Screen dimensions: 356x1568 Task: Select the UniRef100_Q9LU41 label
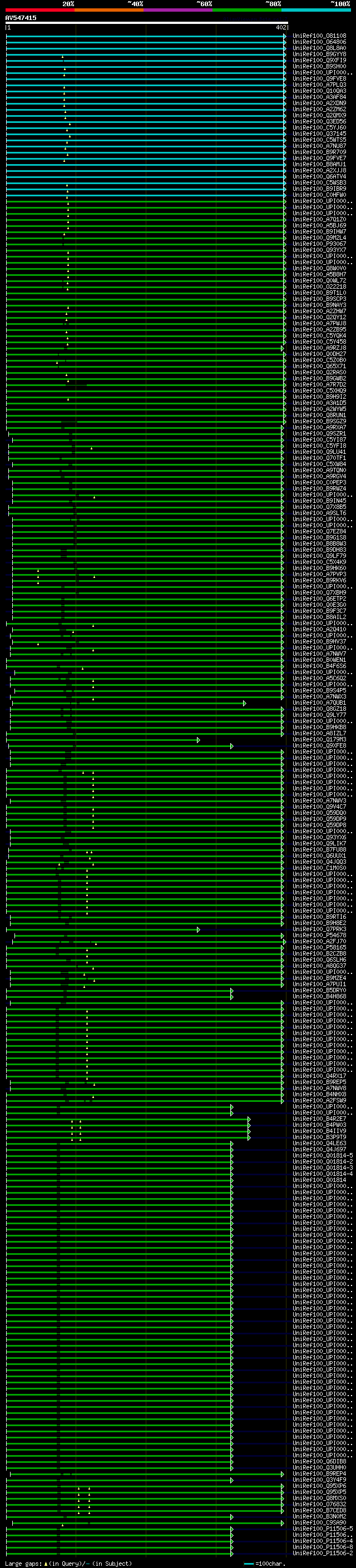319,452
